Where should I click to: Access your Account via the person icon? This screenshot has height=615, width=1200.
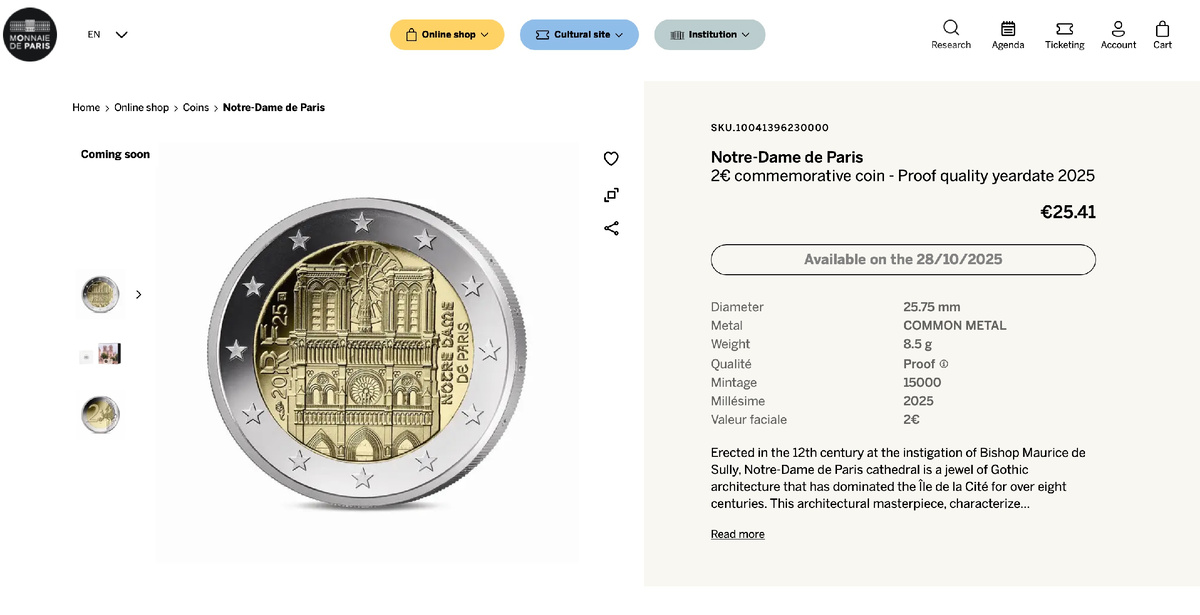pyautogui.click(x=1118, y=27)
